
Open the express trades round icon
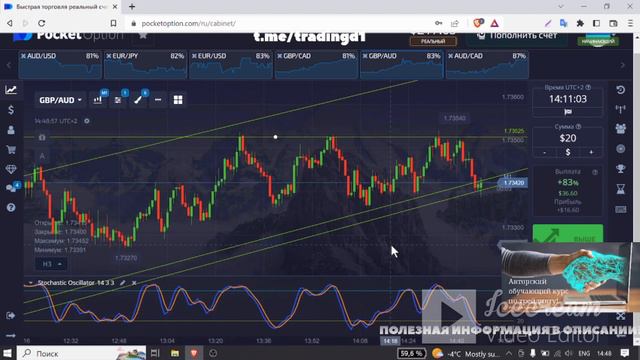pyautogui.click(x=620, y=149)
